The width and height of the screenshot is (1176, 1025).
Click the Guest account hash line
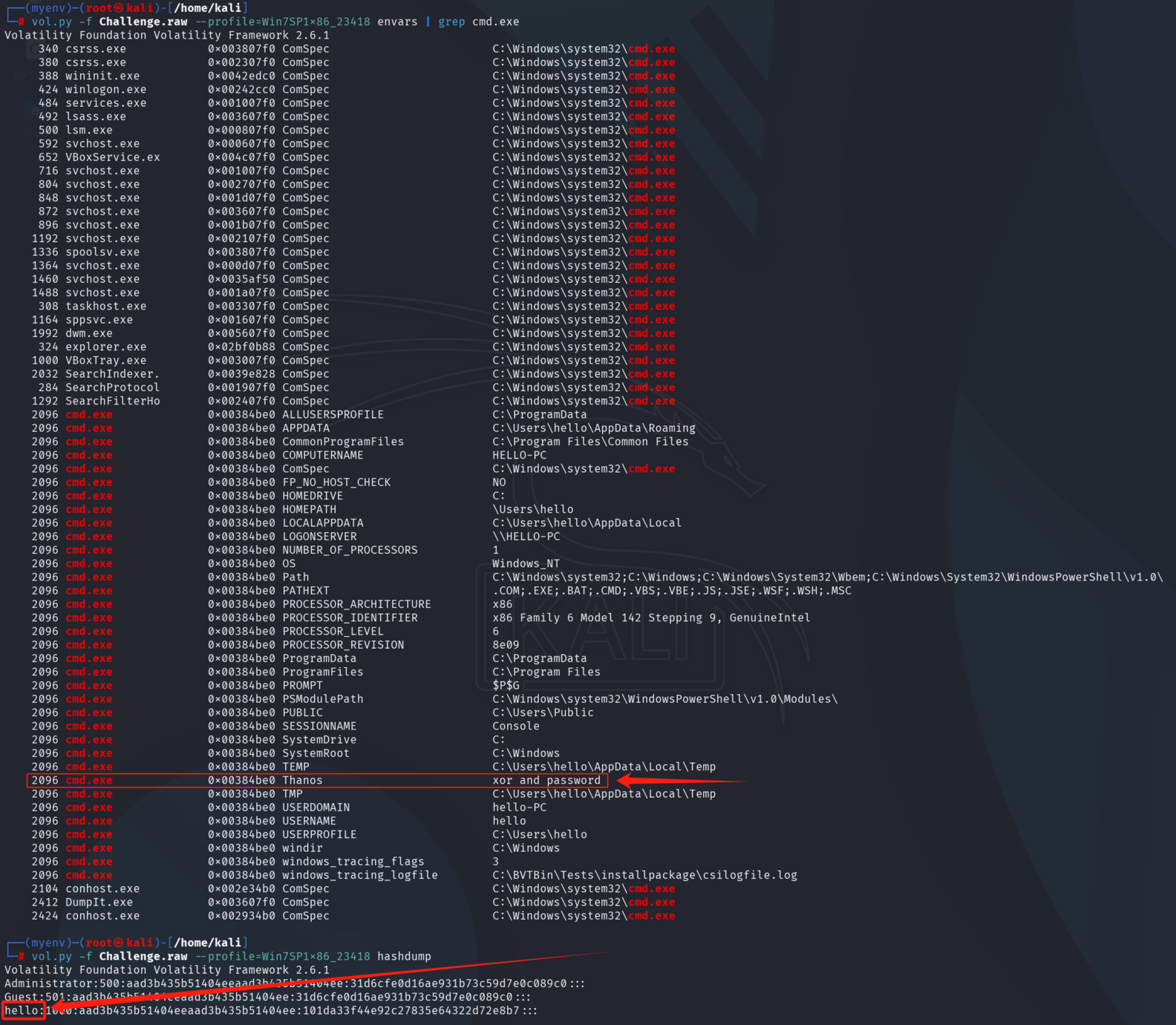tap(267, 997)
